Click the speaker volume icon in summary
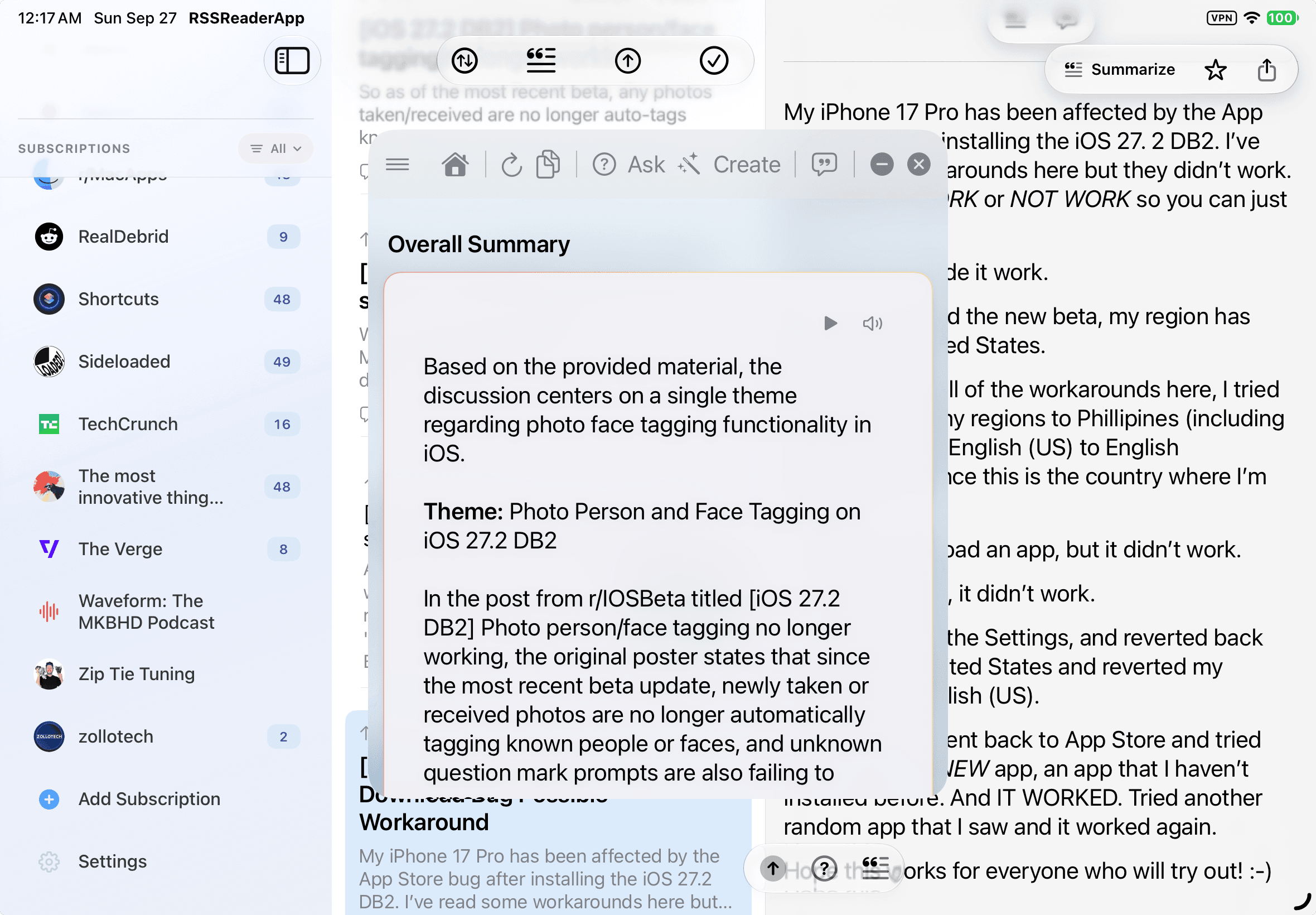The image size is (1316, 915). pyautogui.click(x=873, y=324)
